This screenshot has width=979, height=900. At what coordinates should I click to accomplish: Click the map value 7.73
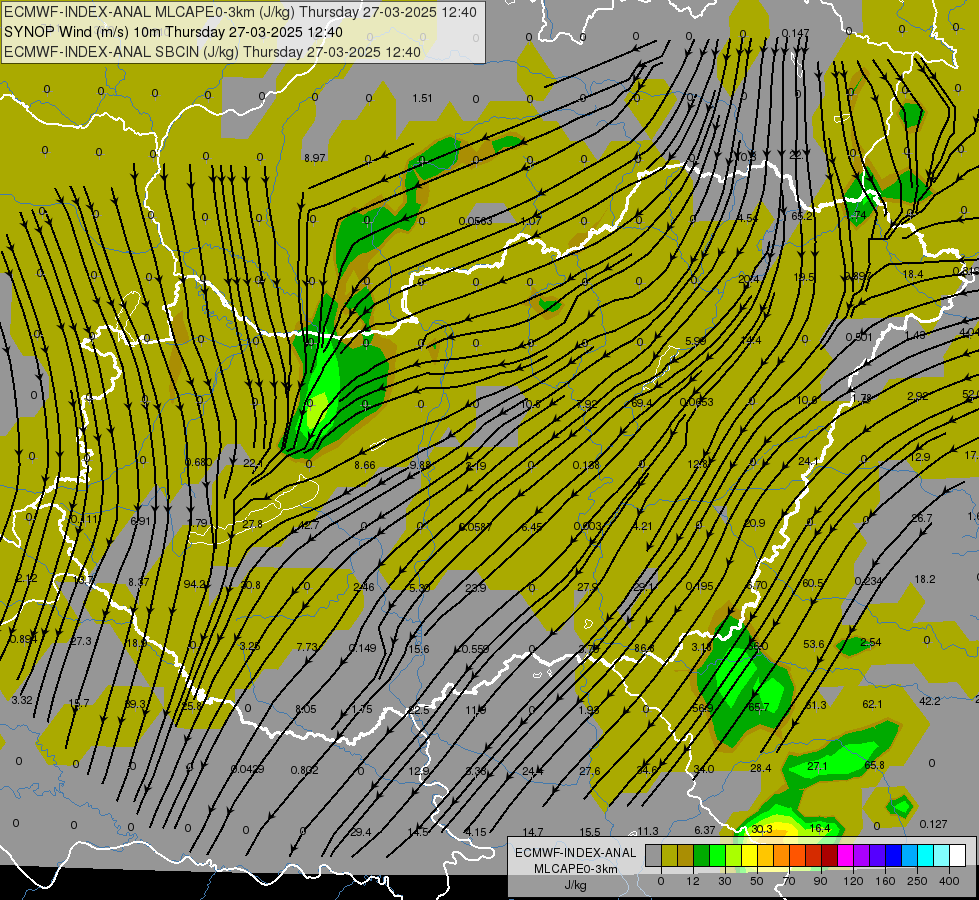[x=307, y=646]
